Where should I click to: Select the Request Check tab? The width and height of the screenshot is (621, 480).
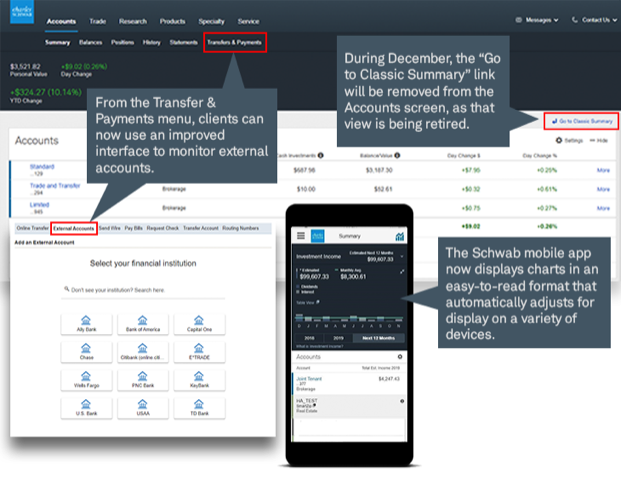coord(163,228)
